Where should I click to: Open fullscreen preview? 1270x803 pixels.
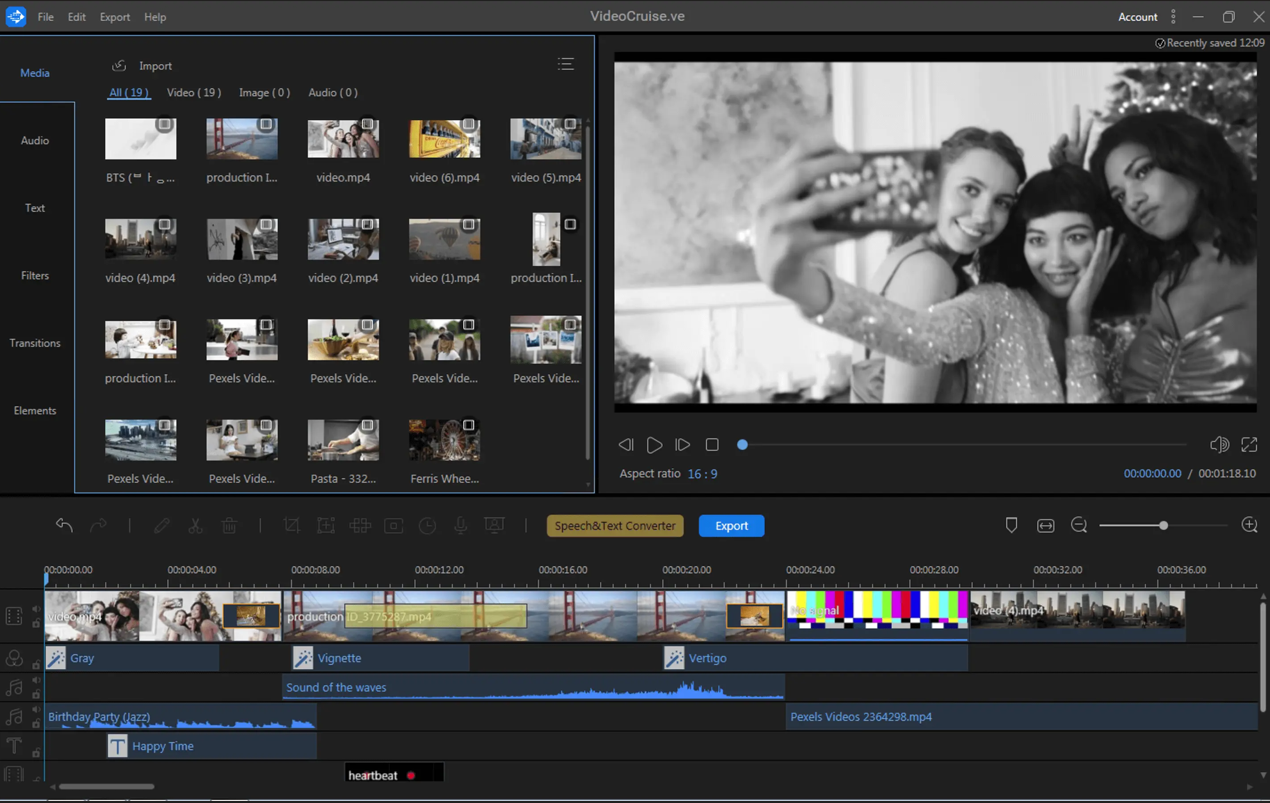(x=1249, y=445)
